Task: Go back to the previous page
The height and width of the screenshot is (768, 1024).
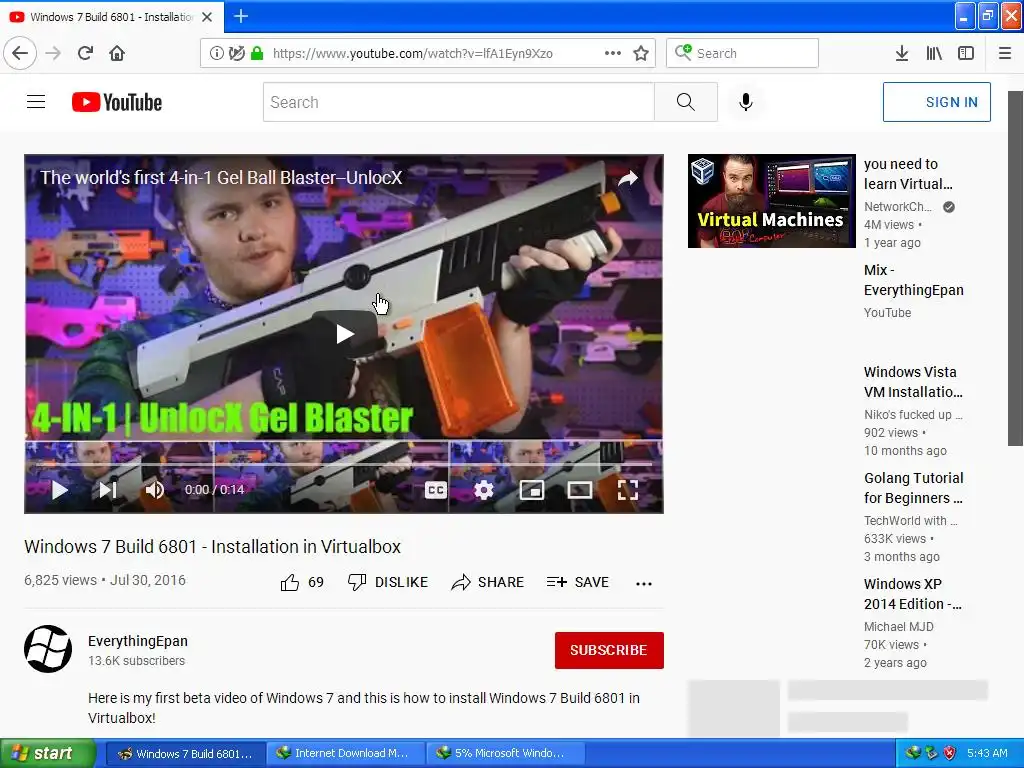Action: [20, 53]
